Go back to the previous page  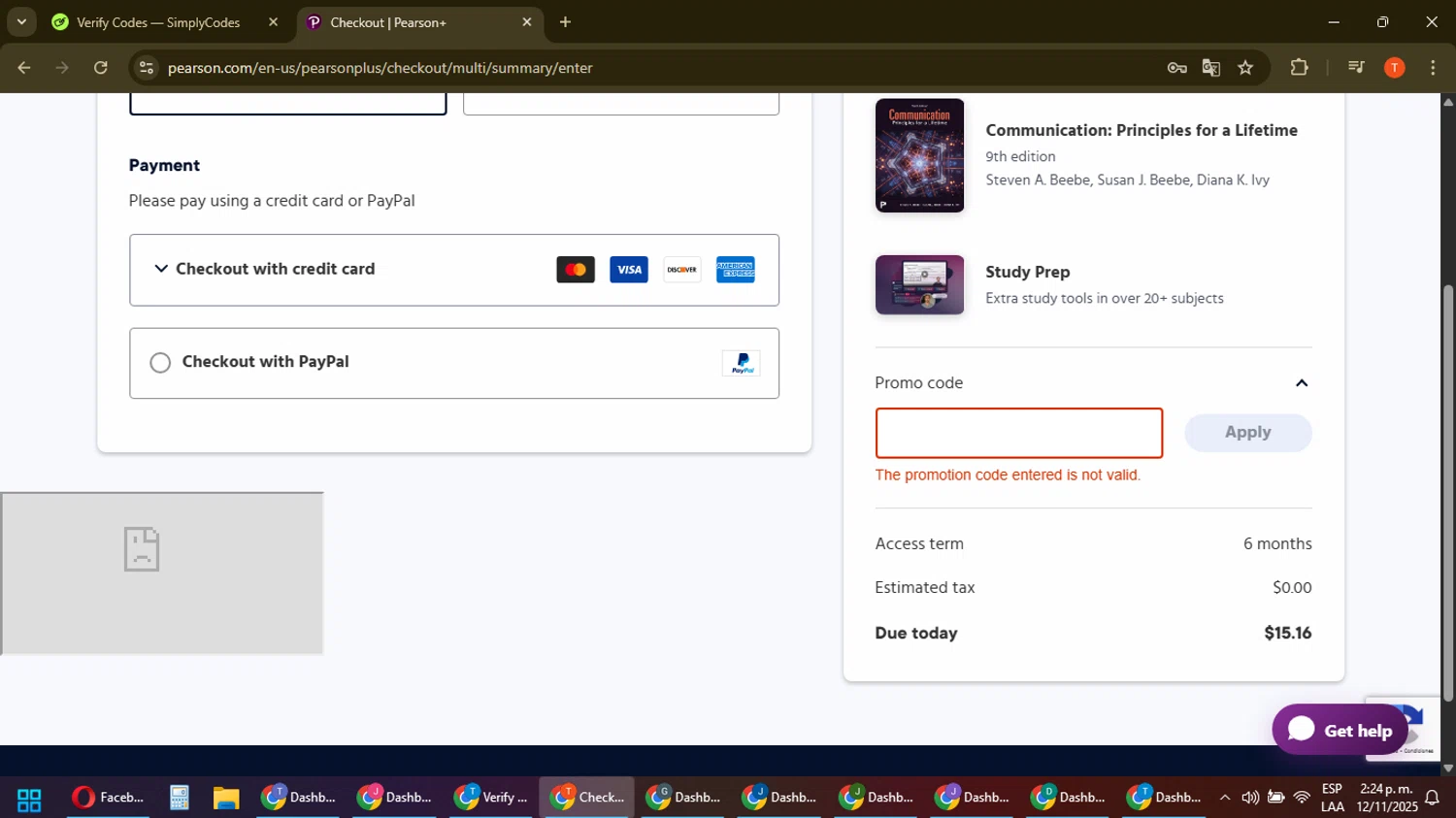click(x=24, y=68)
